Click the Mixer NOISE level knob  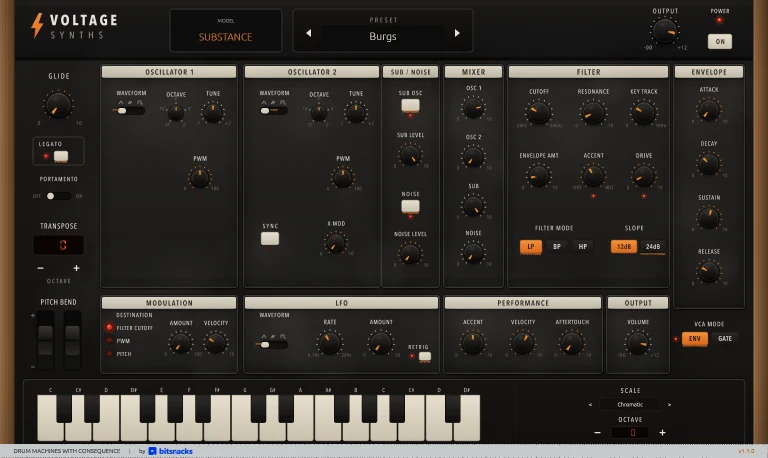point(473,253)
